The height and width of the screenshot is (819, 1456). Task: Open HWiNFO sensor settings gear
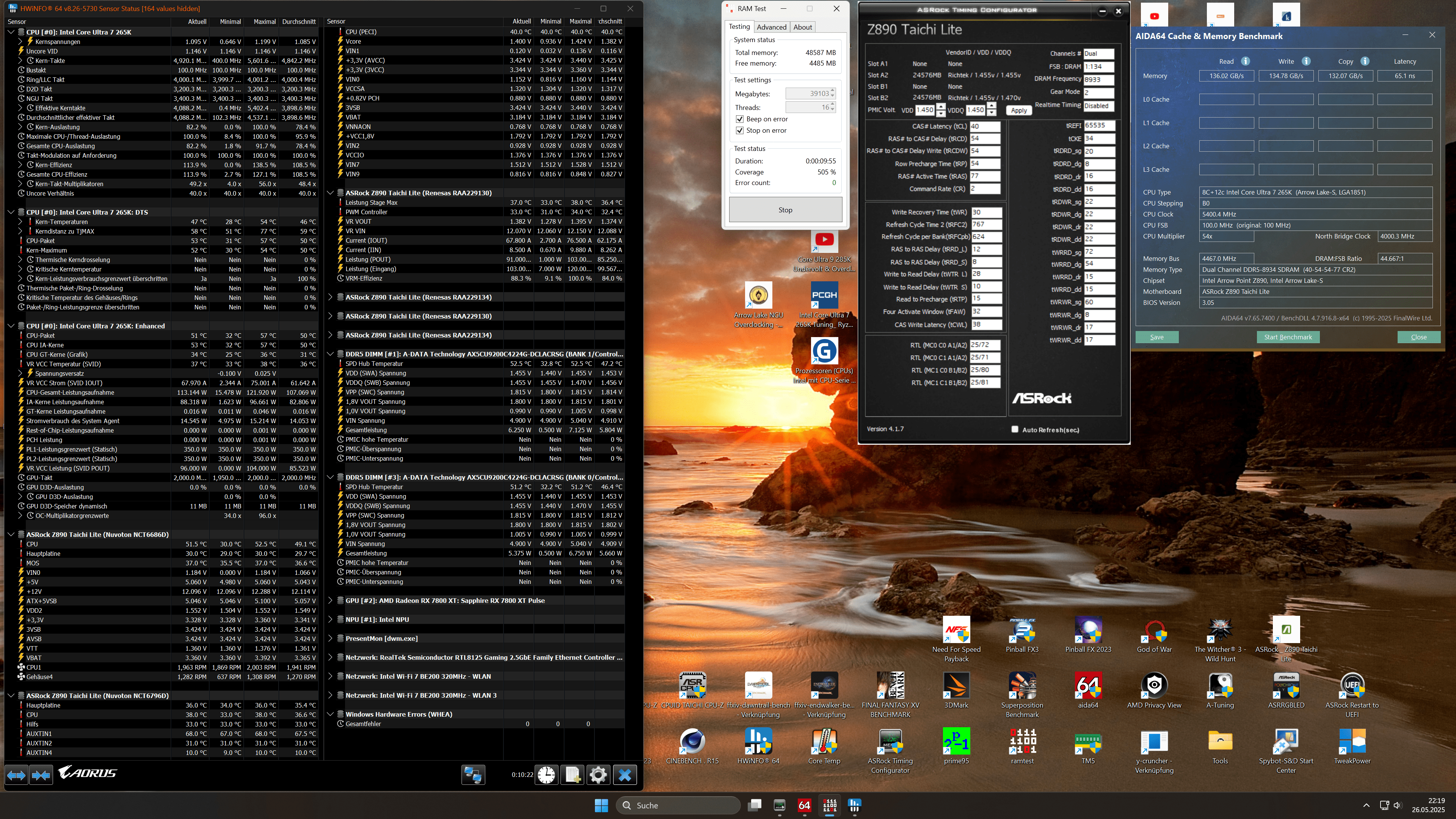pos(598,775)
